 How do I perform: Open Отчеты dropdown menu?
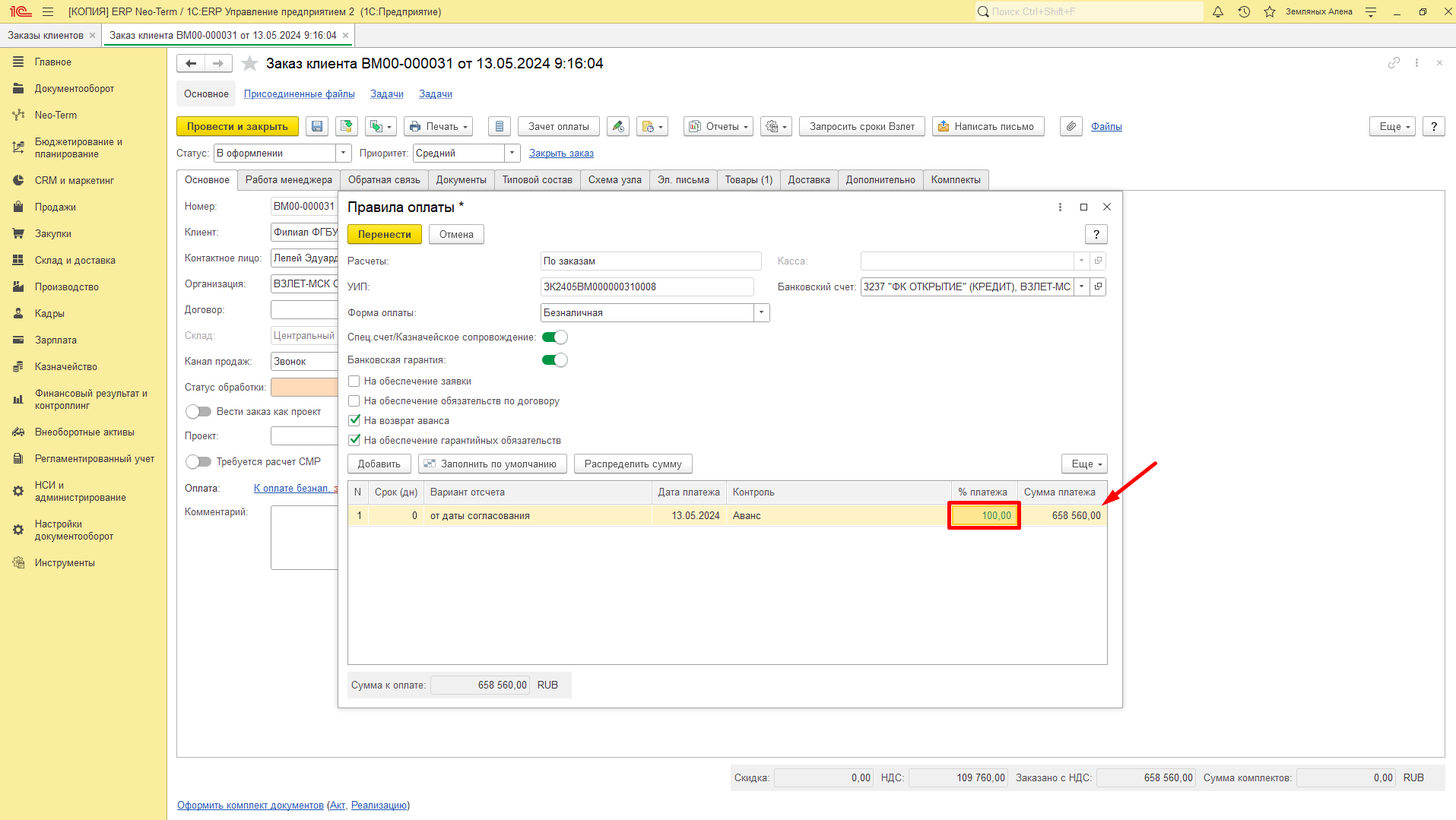(718, 127)
